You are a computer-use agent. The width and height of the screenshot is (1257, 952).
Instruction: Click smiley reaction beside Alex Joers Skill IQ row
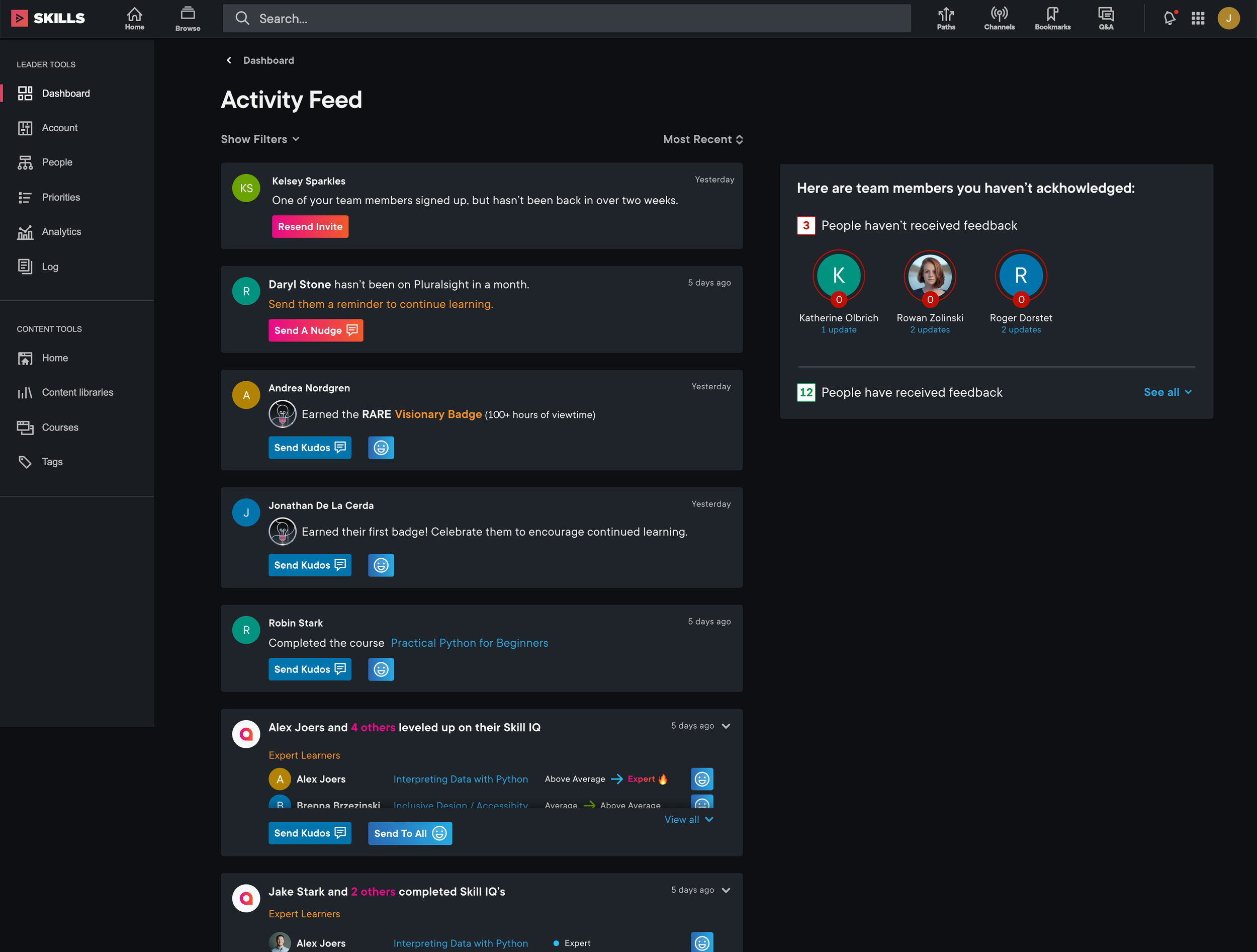click(x=702, y=779)
